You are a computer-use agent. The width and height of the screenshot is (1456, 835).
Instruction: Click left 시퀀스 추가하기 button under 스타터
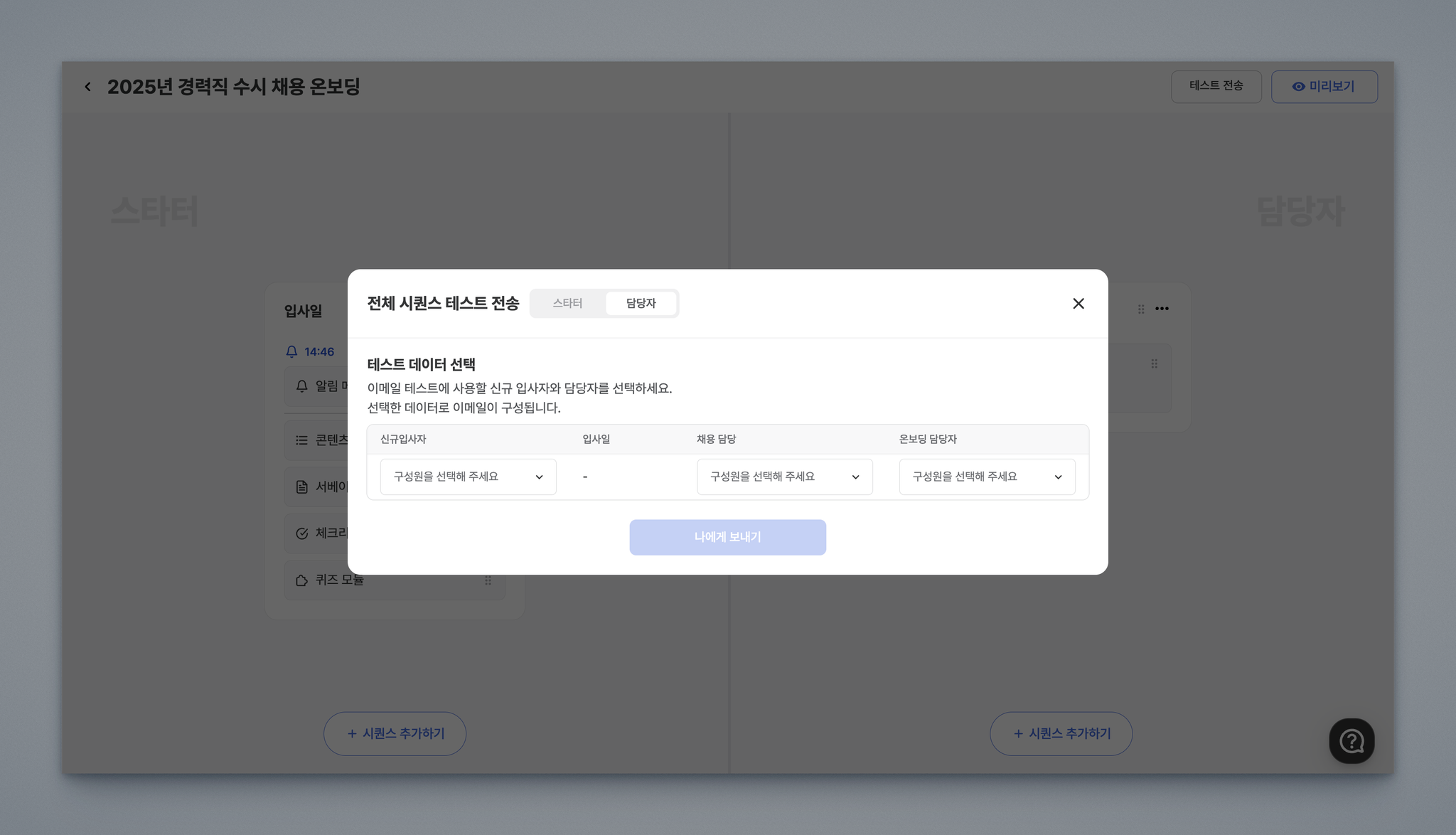tap(395, 733)
